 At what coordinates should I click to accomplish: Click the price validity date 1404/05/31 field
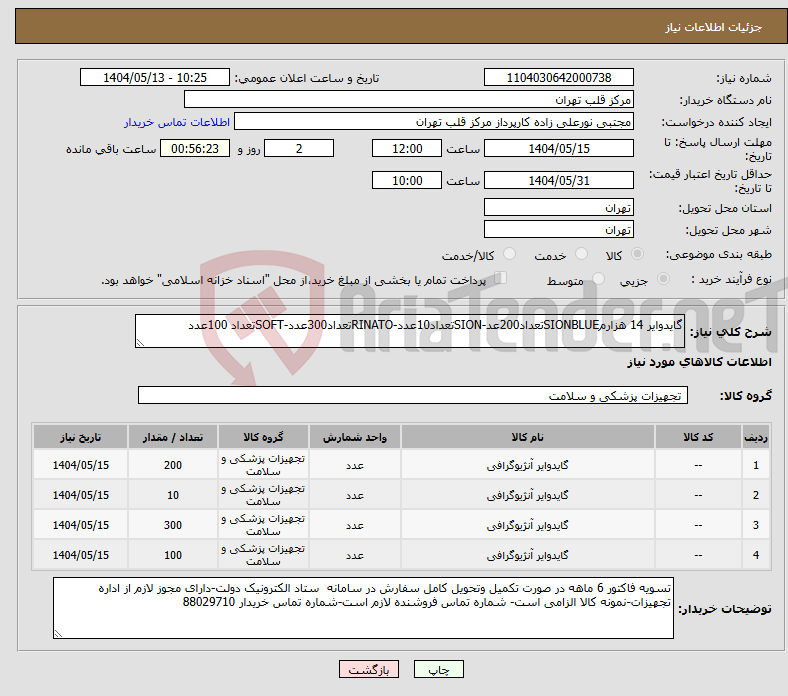coord(558,180)
